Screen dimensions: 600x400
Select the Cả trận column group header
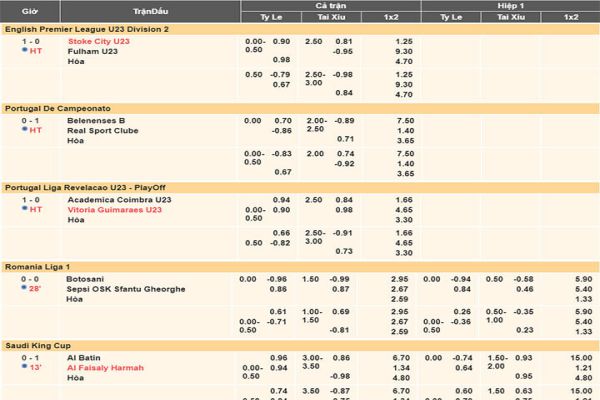tap(330, 5)
